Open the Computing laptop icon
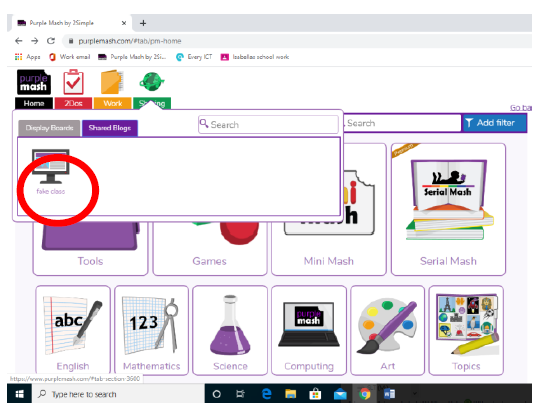546x419 pixels. (309, 324)
